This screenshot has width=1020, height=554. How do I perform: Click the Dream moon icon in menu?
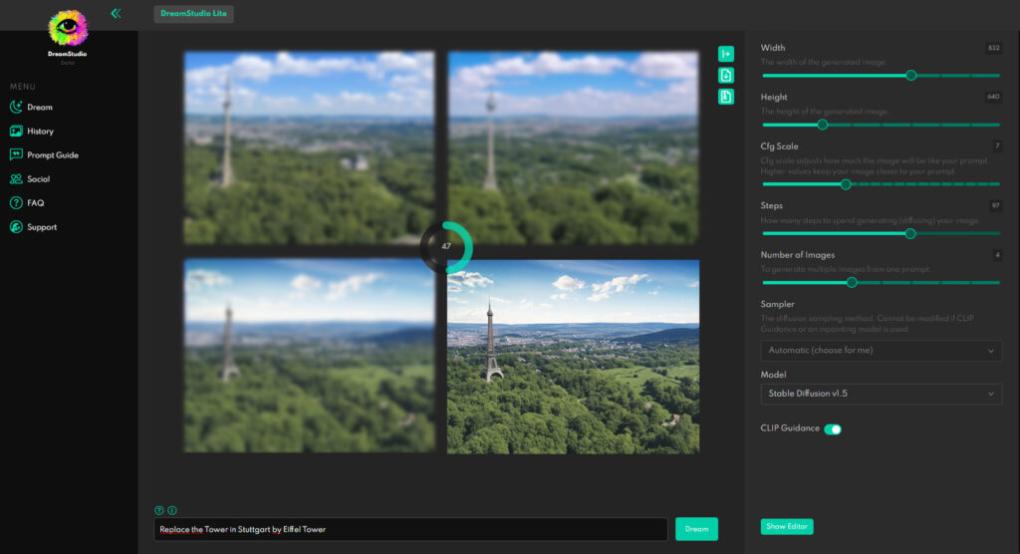point(16,107)
